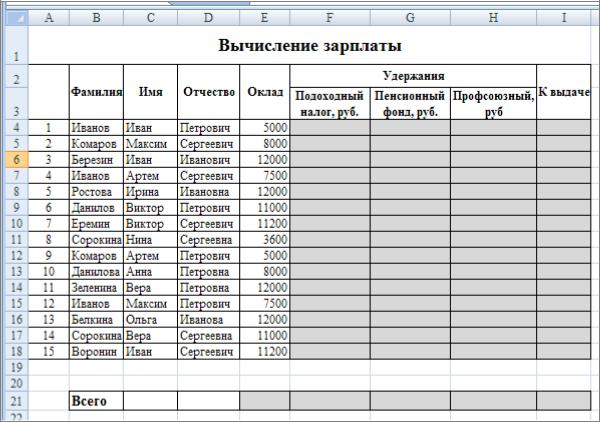Select row 6 header

click(17, 160)
